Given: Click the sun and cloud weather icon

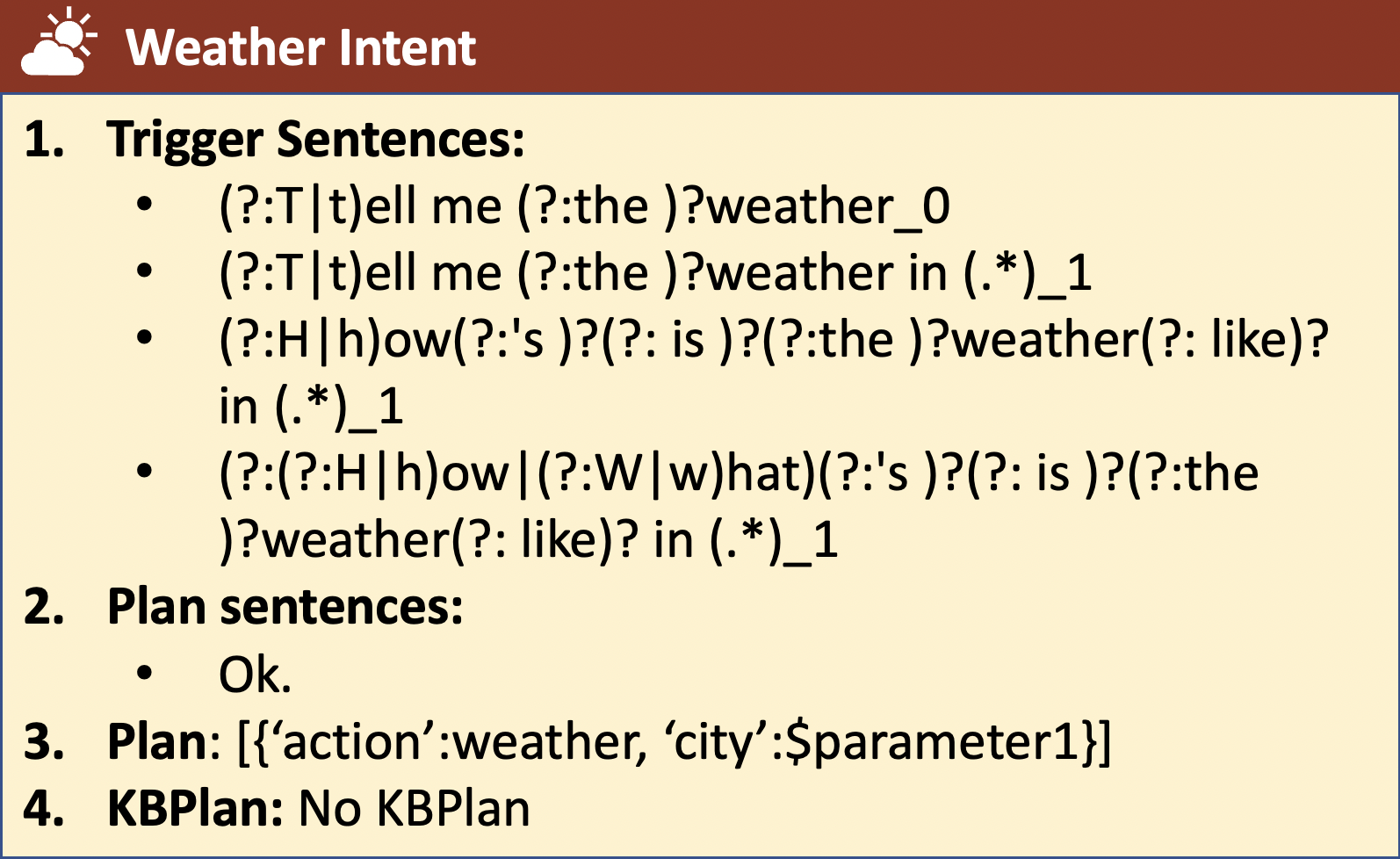Looking at the screenshot, I should point(59,43).
